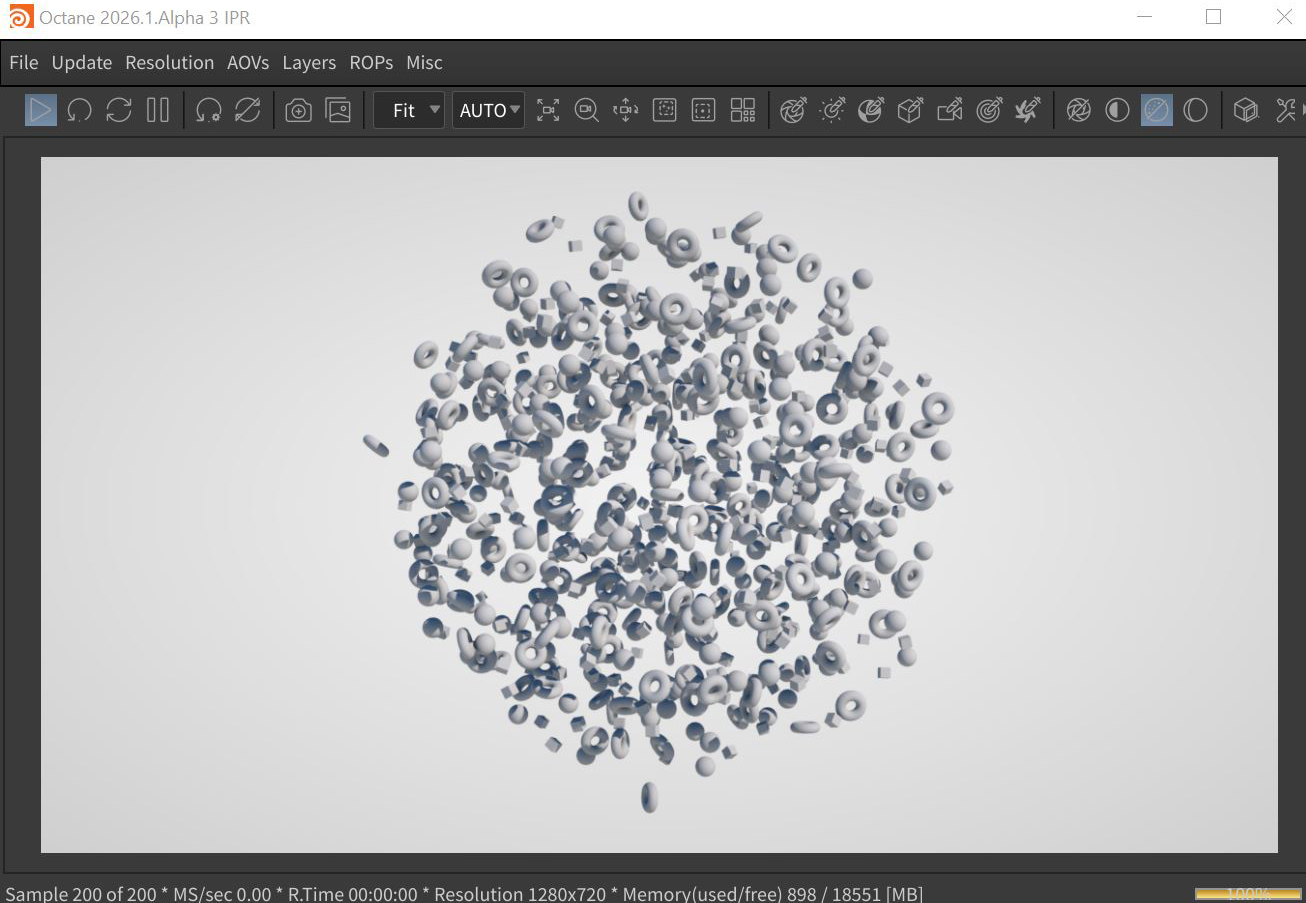Select the cube object picker tool
The width and height of the screenshot is (1306, 903).
tap(910, 110)
